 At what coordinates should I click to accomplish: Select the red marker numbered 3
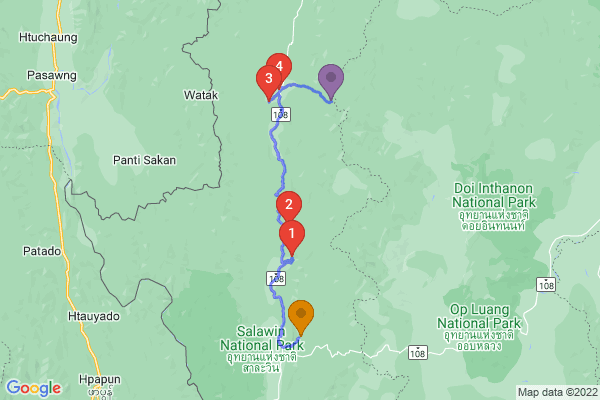pos(269,82)
